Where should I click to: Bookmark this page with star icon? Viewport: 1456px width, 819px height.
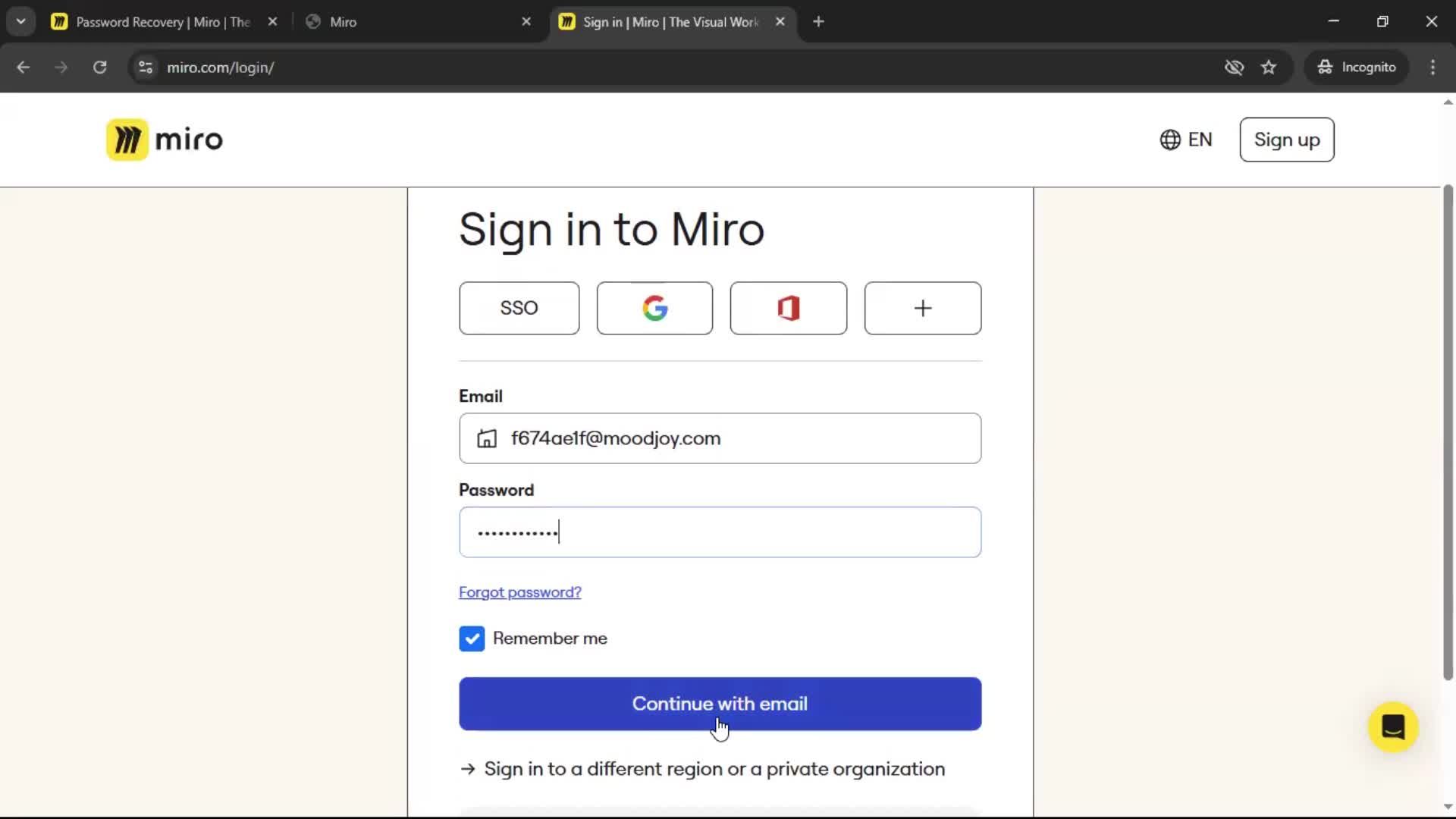pos(1269,67)
